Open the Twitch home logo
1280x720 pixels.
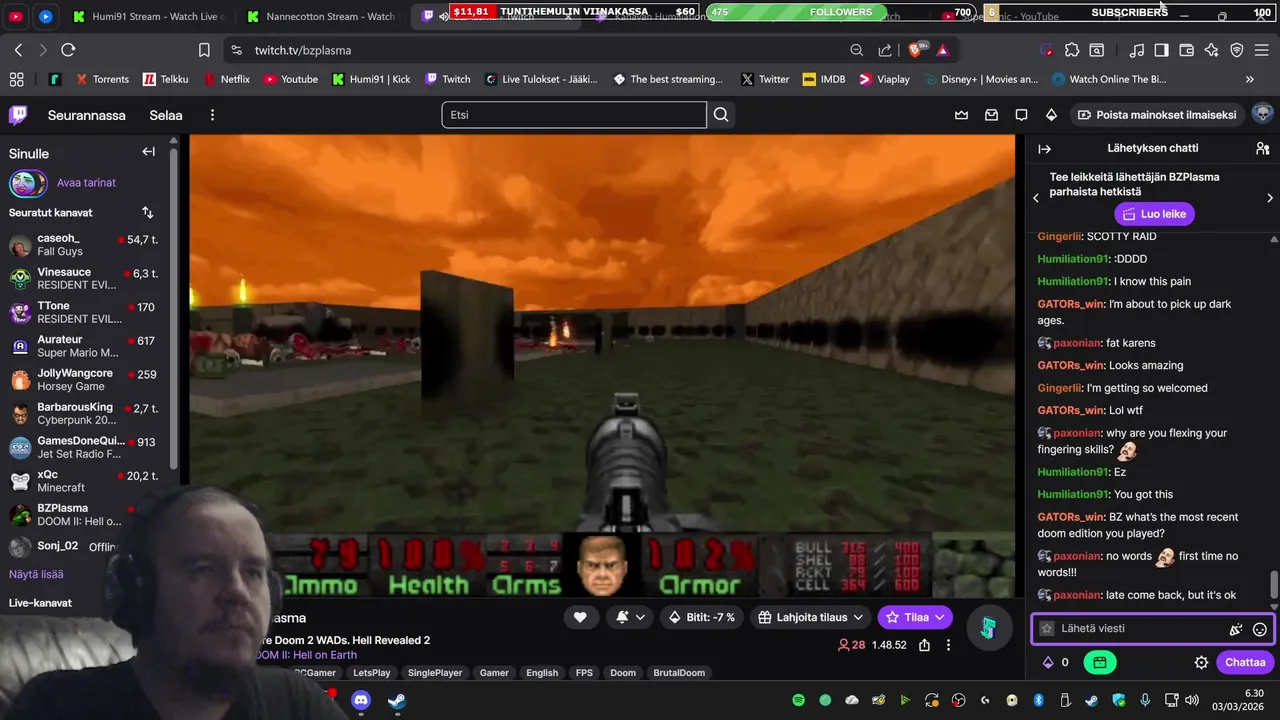click(x=18, y=115)
